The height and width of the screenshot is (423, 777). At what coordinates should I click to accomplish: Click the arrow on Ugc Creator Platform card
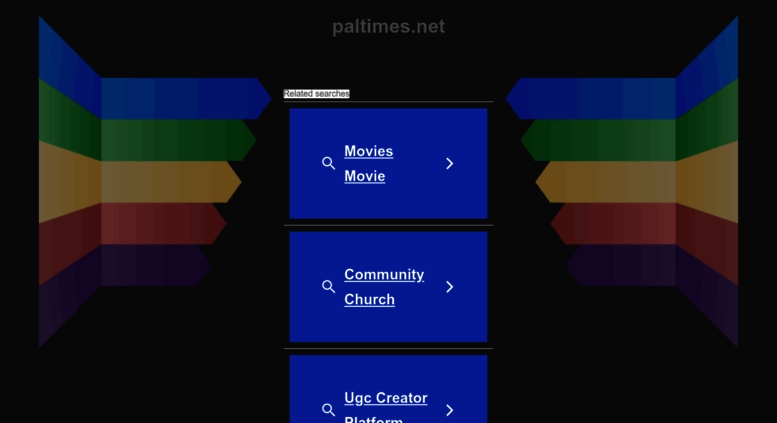(x=449, y=410)
